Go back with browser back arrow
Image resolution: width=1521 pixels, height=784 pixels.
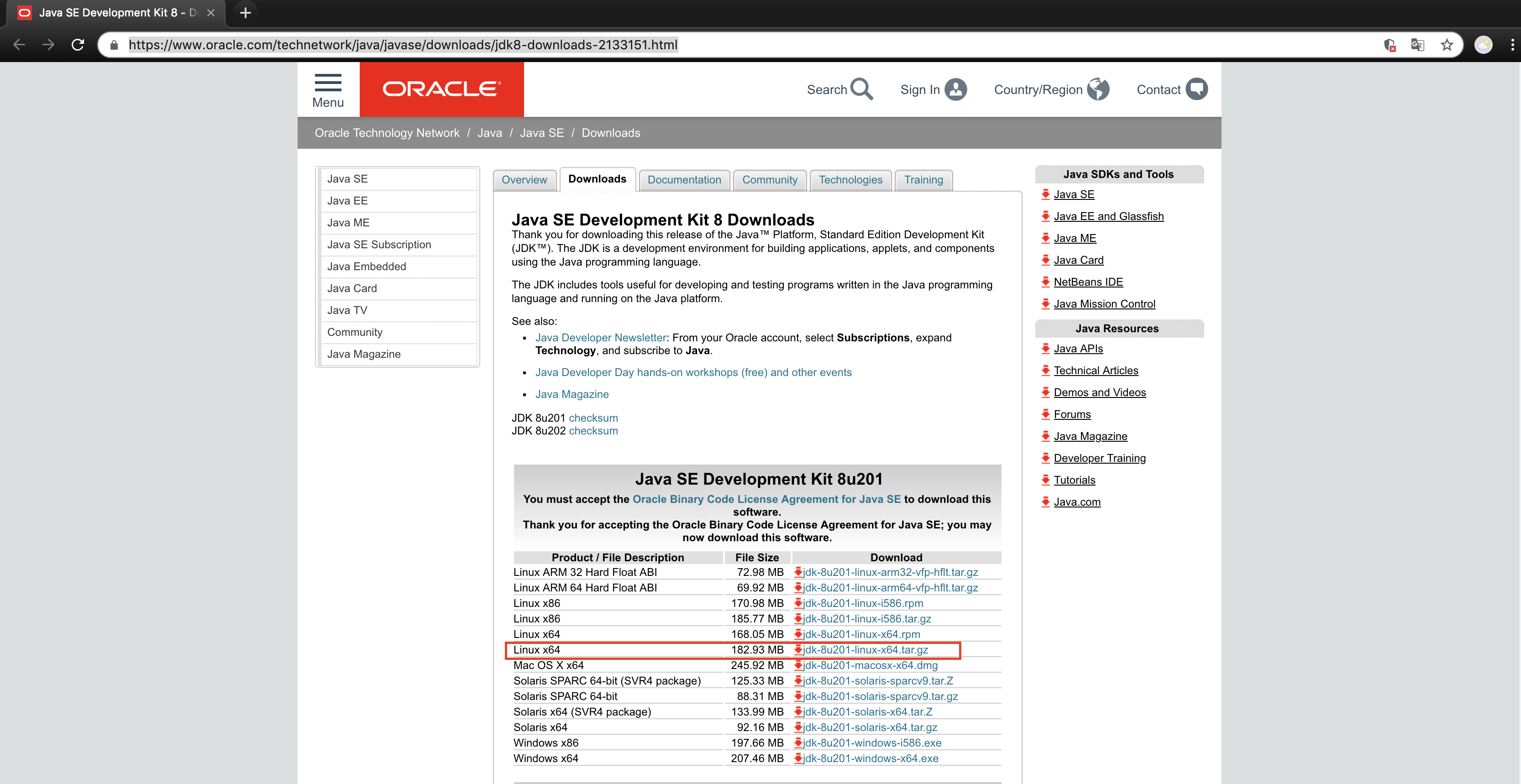19,45
